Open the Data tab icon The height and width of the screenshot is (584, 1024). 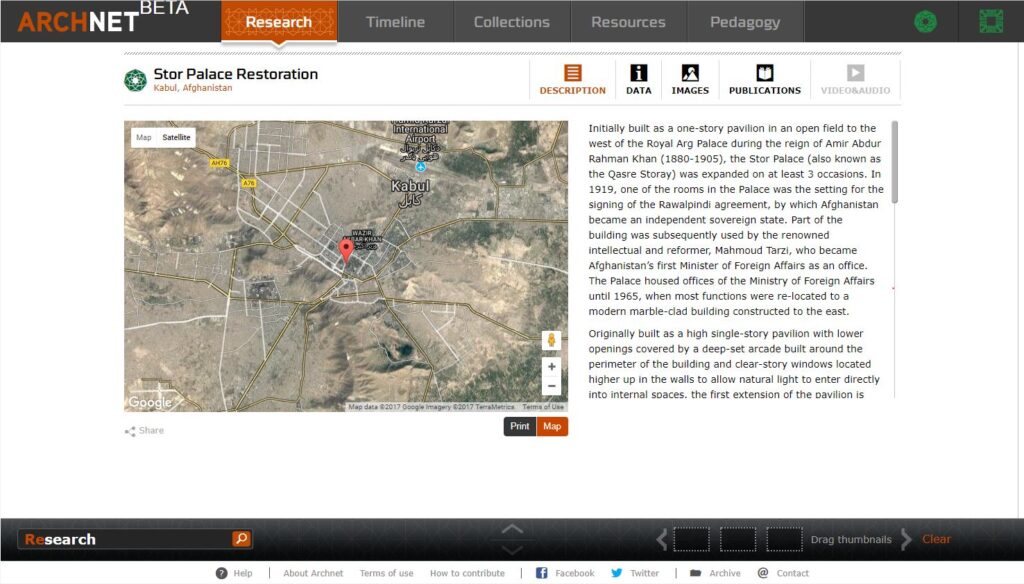[638, 74]
